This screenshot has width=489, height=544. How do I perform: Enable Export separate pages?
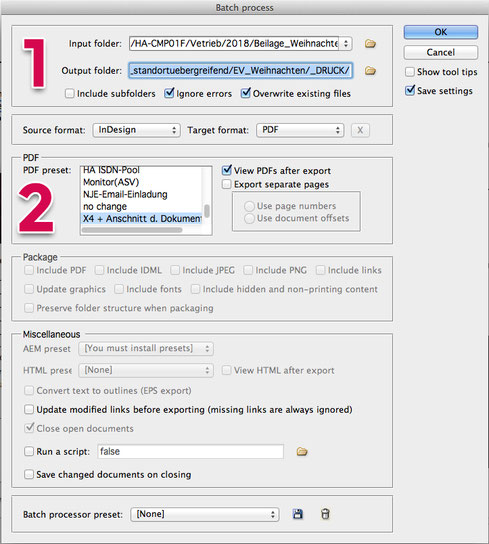[227, 184]
